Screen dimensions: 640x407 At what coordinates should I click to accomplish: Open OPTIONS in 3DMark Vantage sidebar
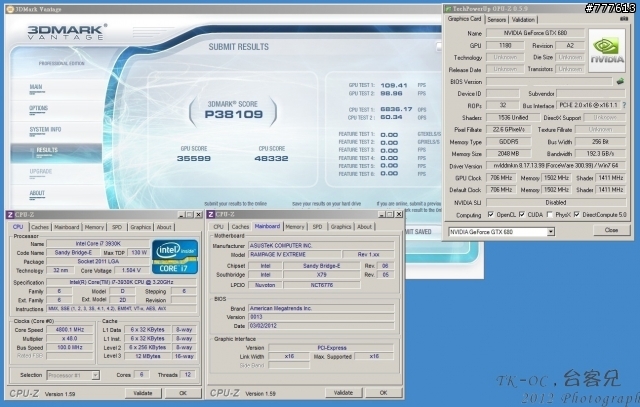click(38, 108)
